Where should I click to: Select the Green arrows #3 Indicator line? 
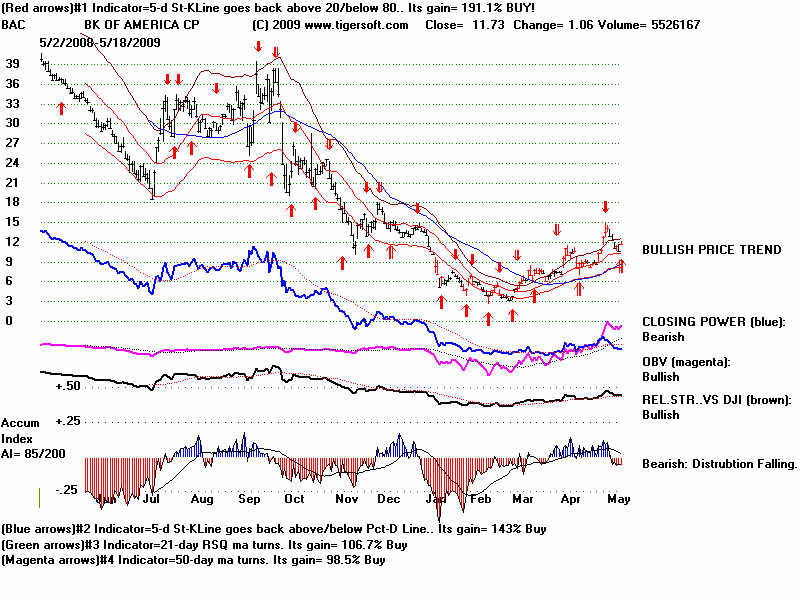coord(205,545)
